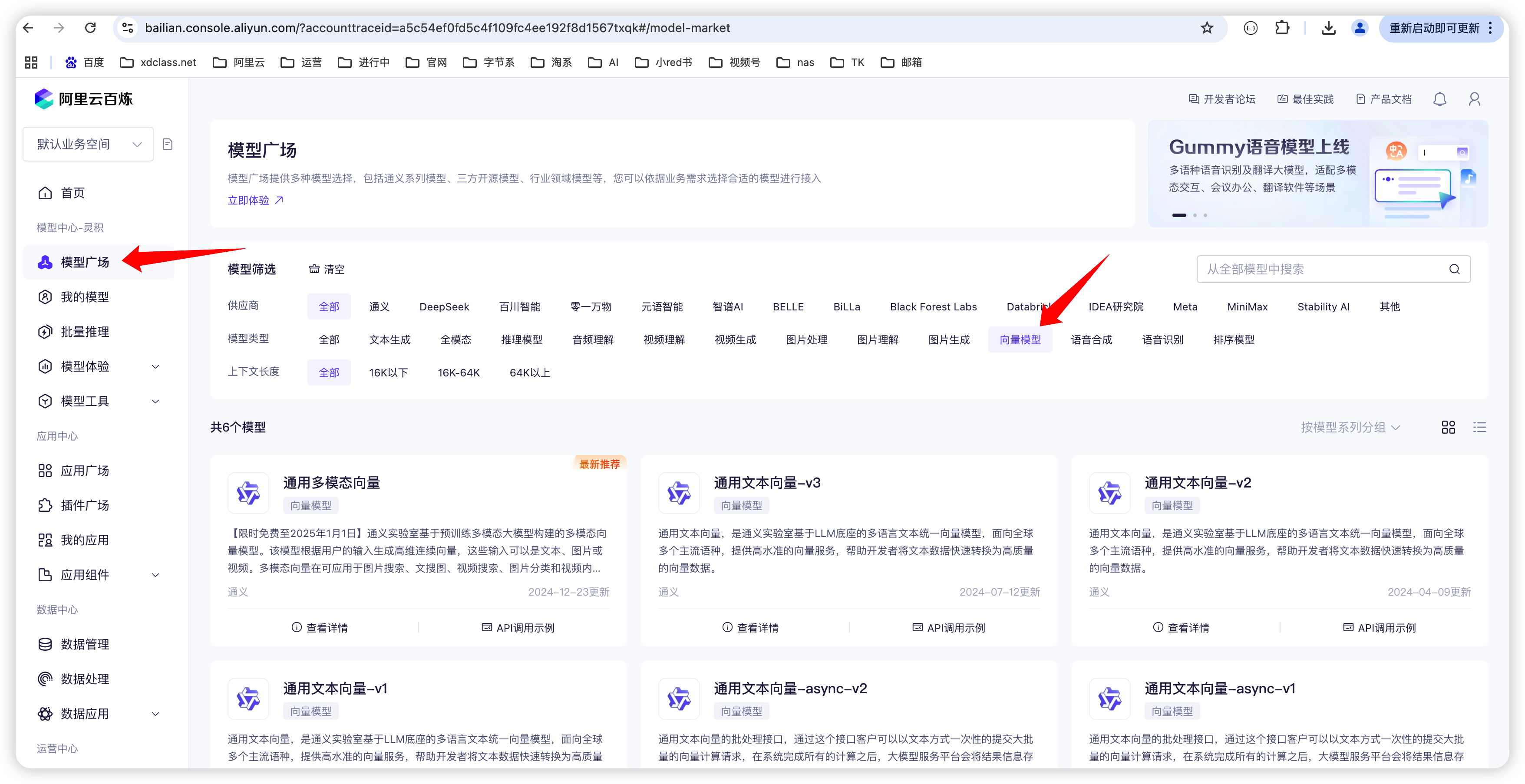Open the workspace document icon beside dropdown
Image resolution: width=1525 pixels, height=784 pixels.
click(x=168, y=145)
